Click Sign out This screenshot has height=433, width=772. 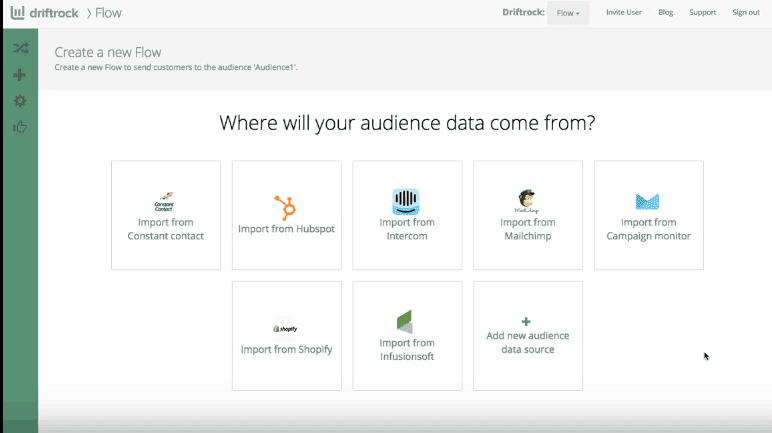tap(746, 12)
